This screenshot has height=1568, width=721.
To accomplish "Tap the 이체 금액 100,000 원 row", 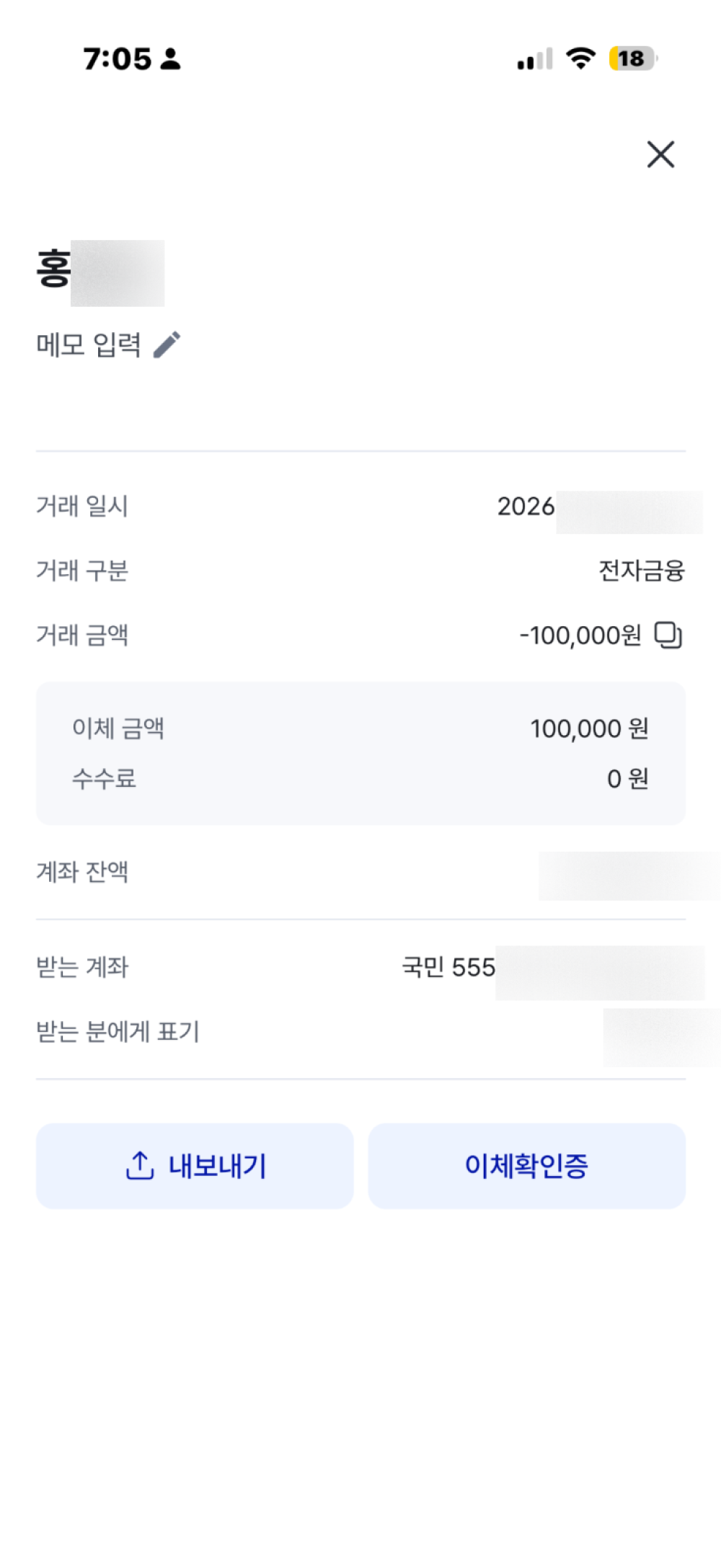I will (360, 729).
